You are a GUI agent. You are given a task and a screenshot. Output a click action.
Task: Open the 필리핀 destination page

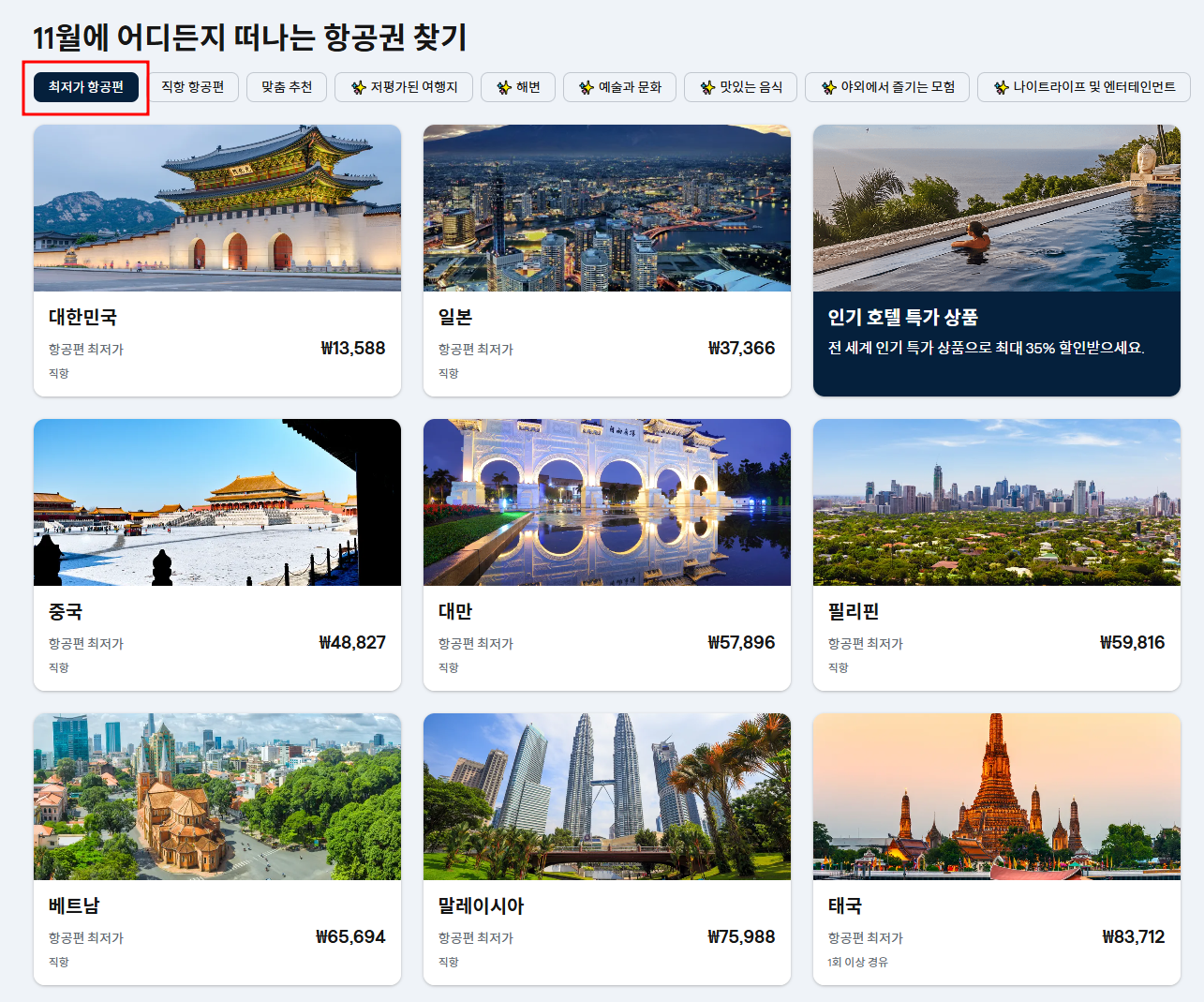click(997, 553)
